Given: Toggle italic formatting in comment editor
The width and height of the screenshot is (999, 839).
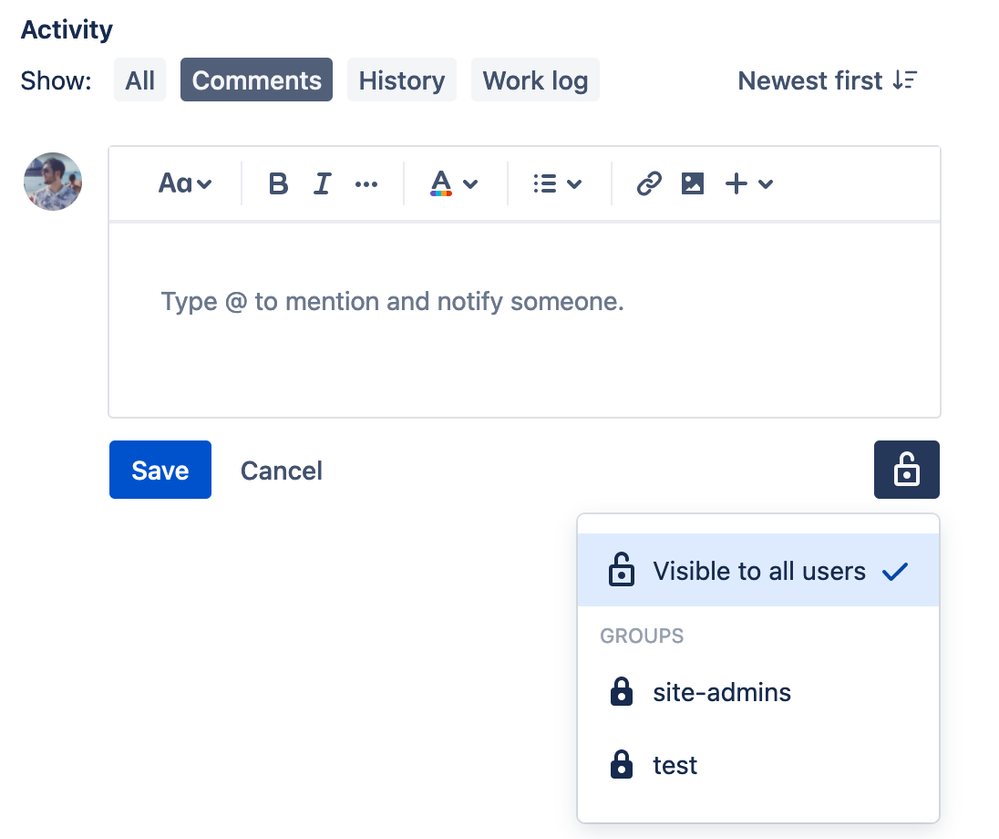Looking at the screenshot, I should (x=322, y=184).
